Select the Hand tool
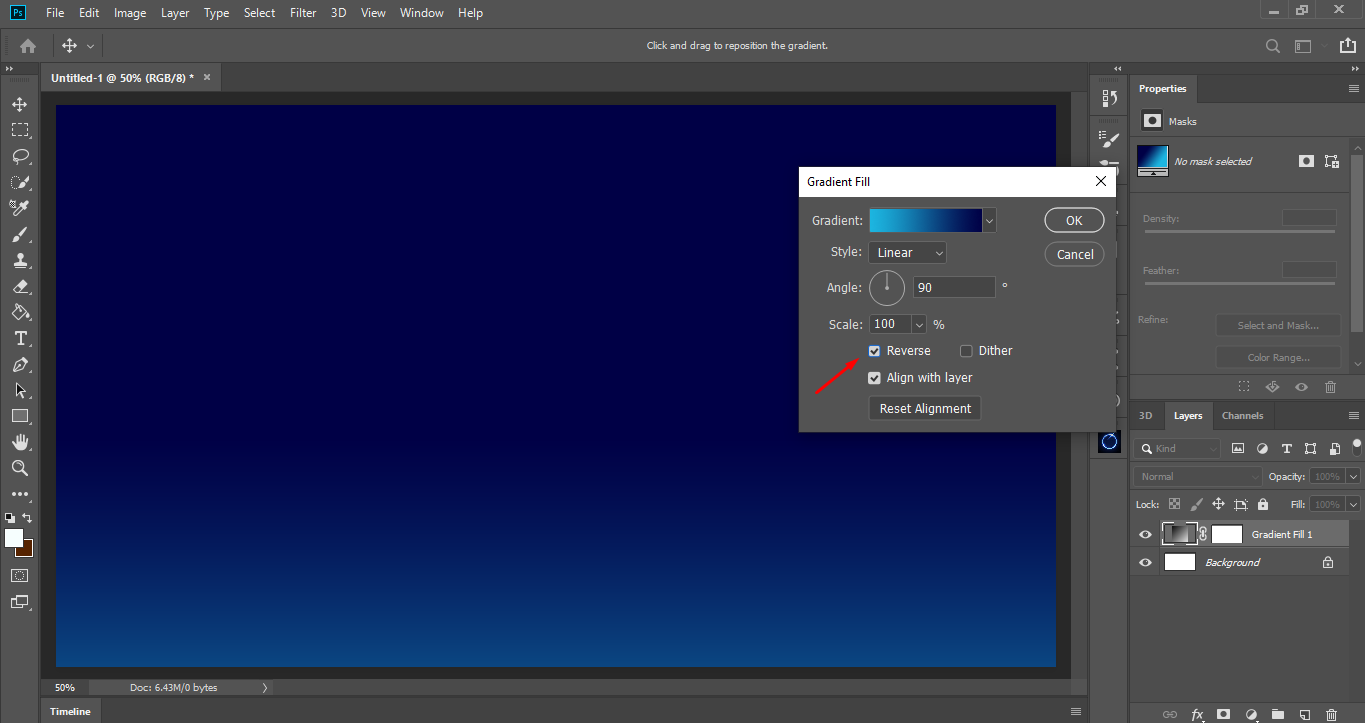 [x=20, y=442]
